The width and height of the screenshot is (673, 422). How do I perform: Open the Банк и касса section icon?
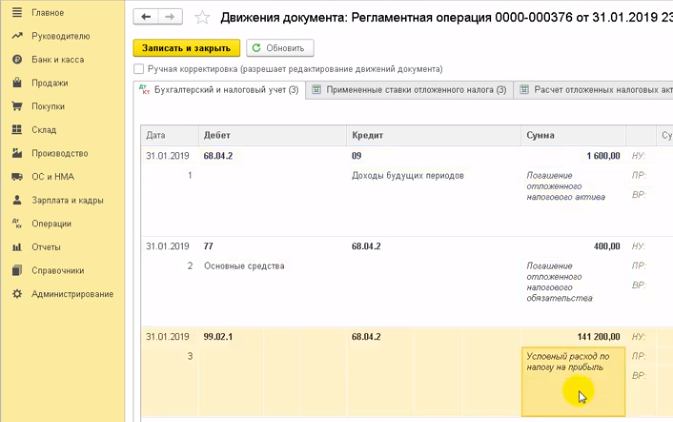click(x=17, y=60)
